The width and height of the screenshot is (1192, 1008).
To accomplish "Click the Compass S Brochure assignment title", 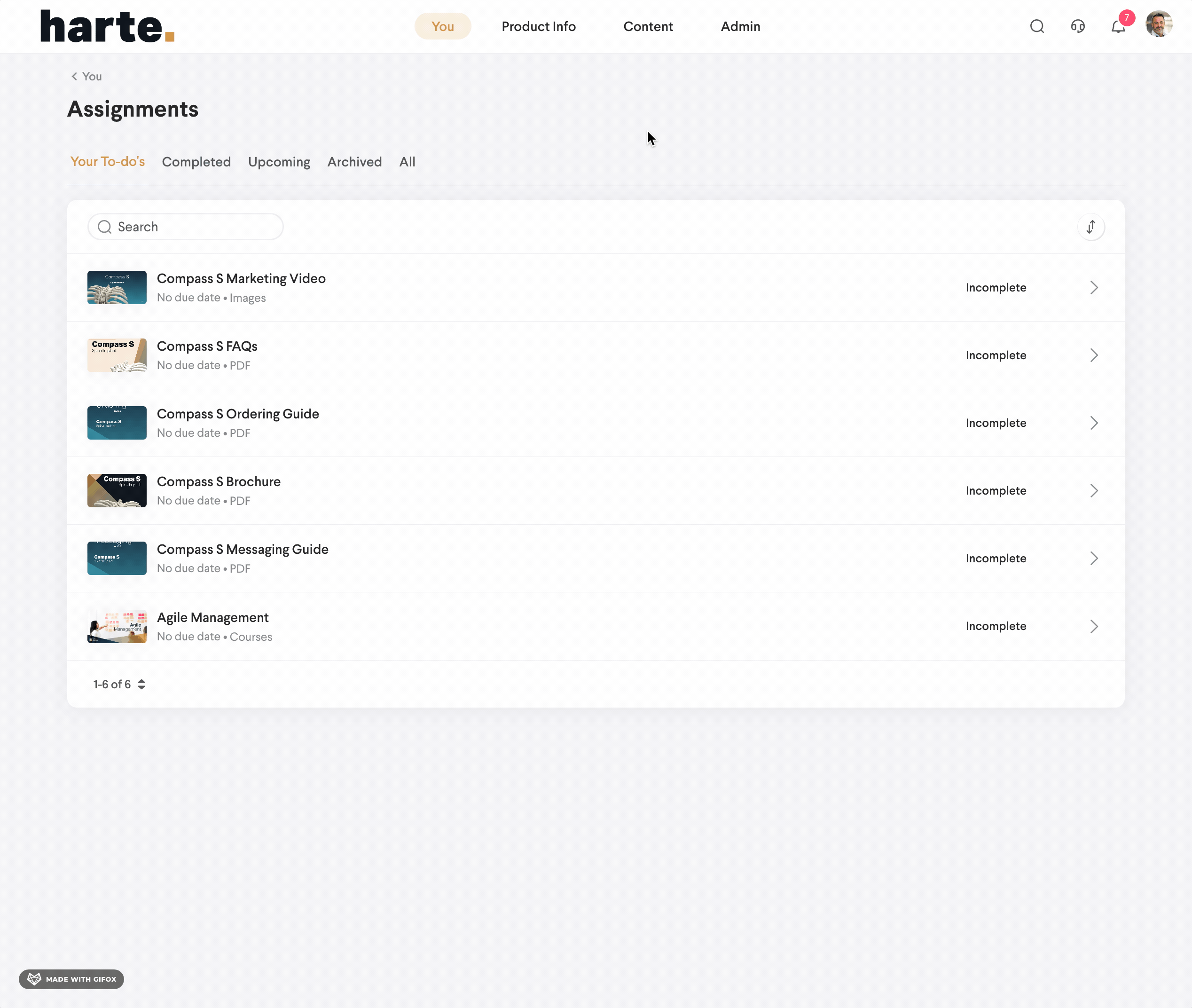I will pyautogui.click(x=219, y=481).
